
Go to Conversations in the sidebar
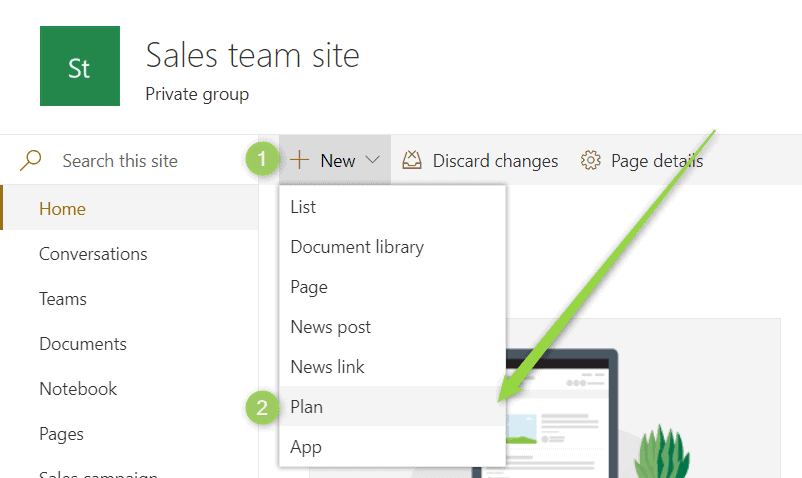pos(93,254)
